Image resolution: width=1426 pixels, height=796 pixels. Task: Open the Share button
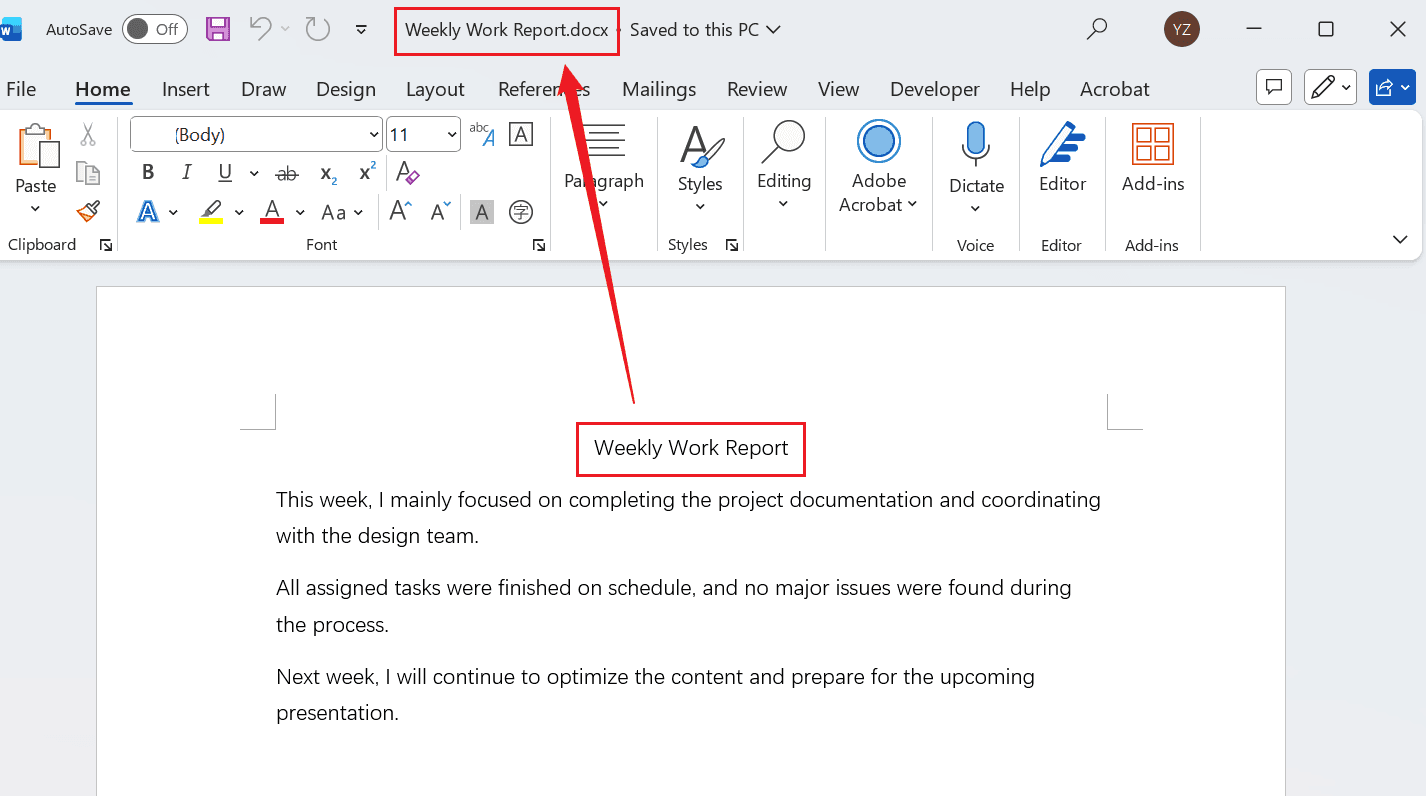coord(1392,88)
